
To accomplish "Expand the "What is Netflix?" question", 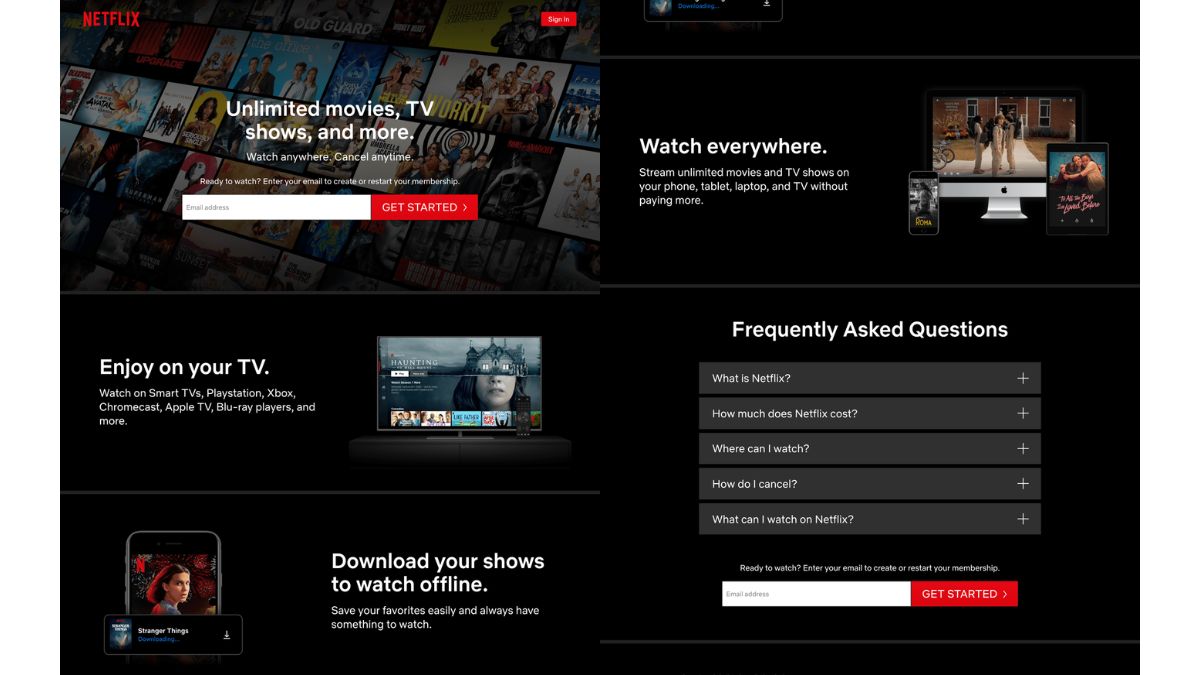I will pos(869,378).
